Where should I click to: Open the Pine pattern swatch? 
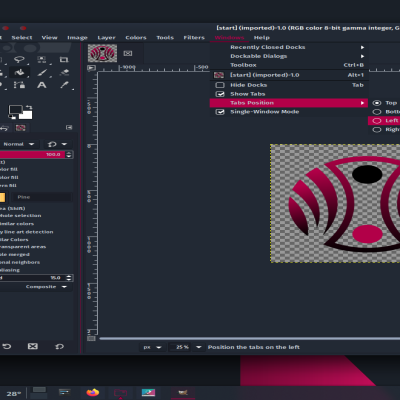point(2,197)
